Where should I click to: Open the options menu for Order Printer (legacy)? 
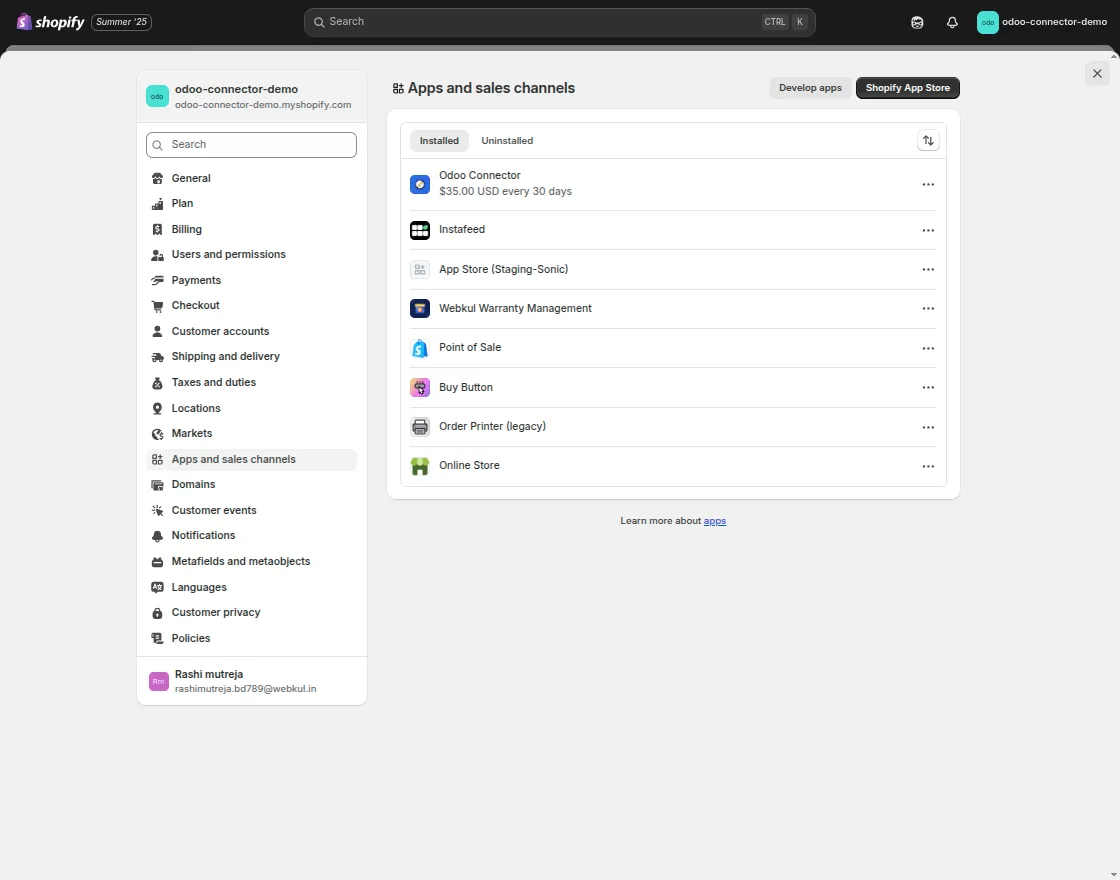928,426
